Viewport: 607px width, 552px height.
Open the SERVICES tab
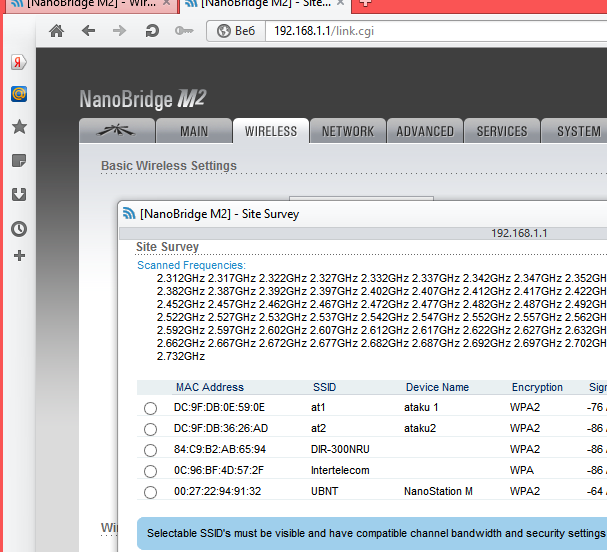point(502,131)
